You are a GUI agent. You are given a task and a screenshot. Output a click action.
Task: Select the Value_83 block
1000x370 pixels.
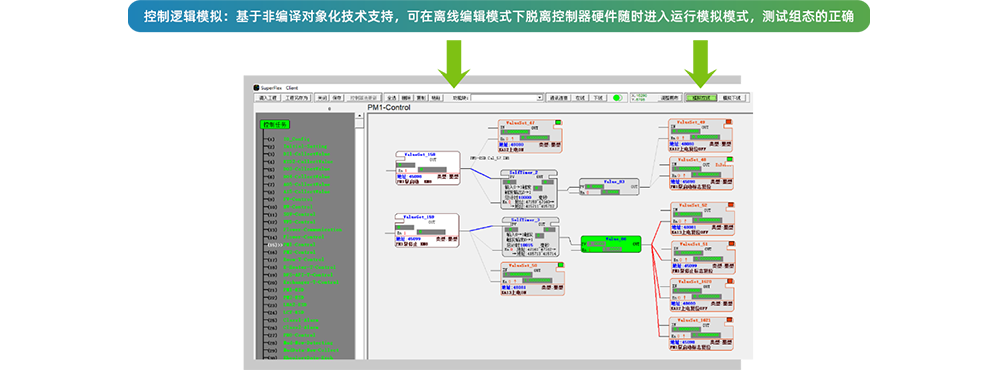pos(609,186)
